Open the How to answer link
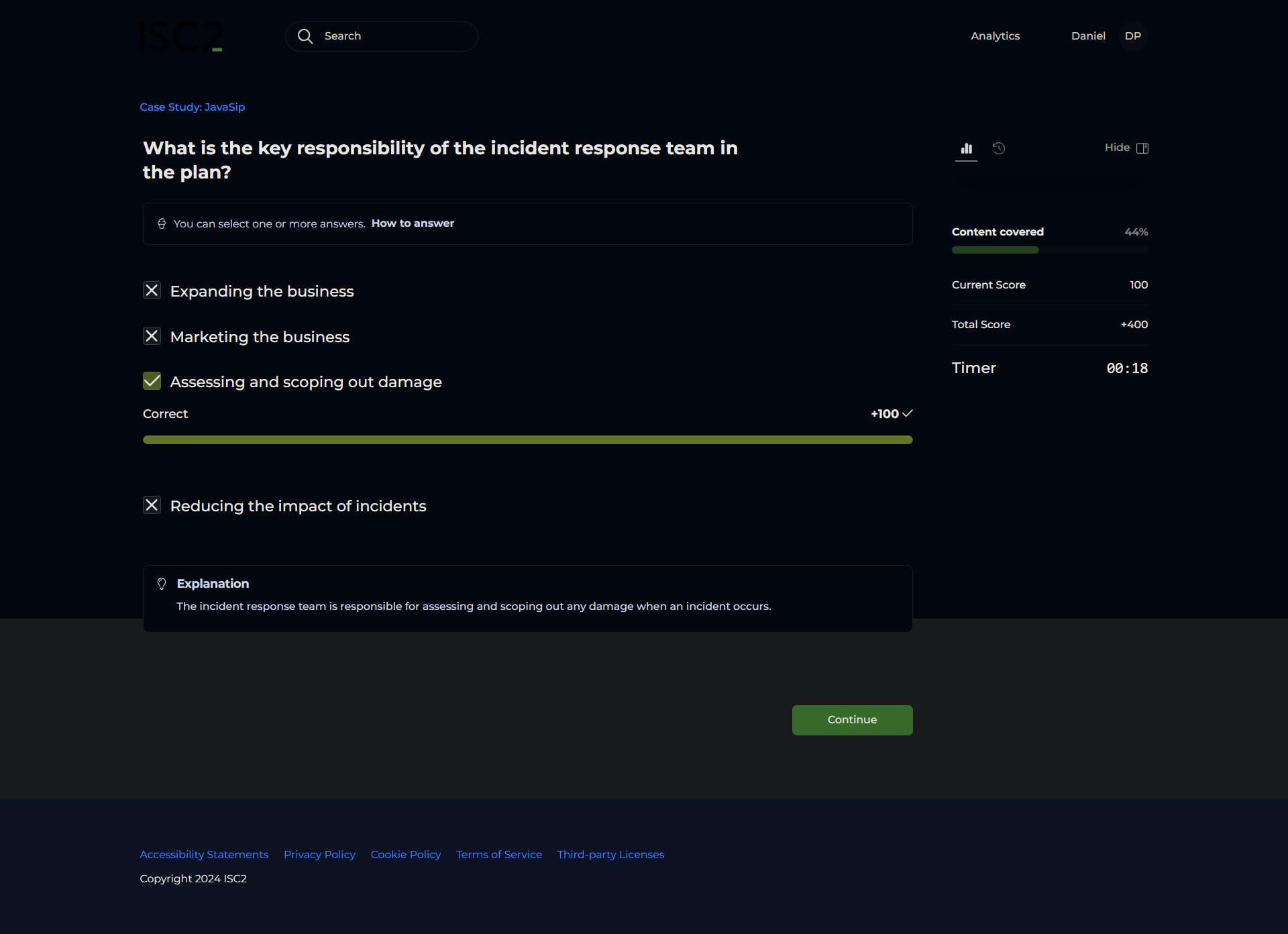This screenshot has height=934, width=1288. click(413, 223)
